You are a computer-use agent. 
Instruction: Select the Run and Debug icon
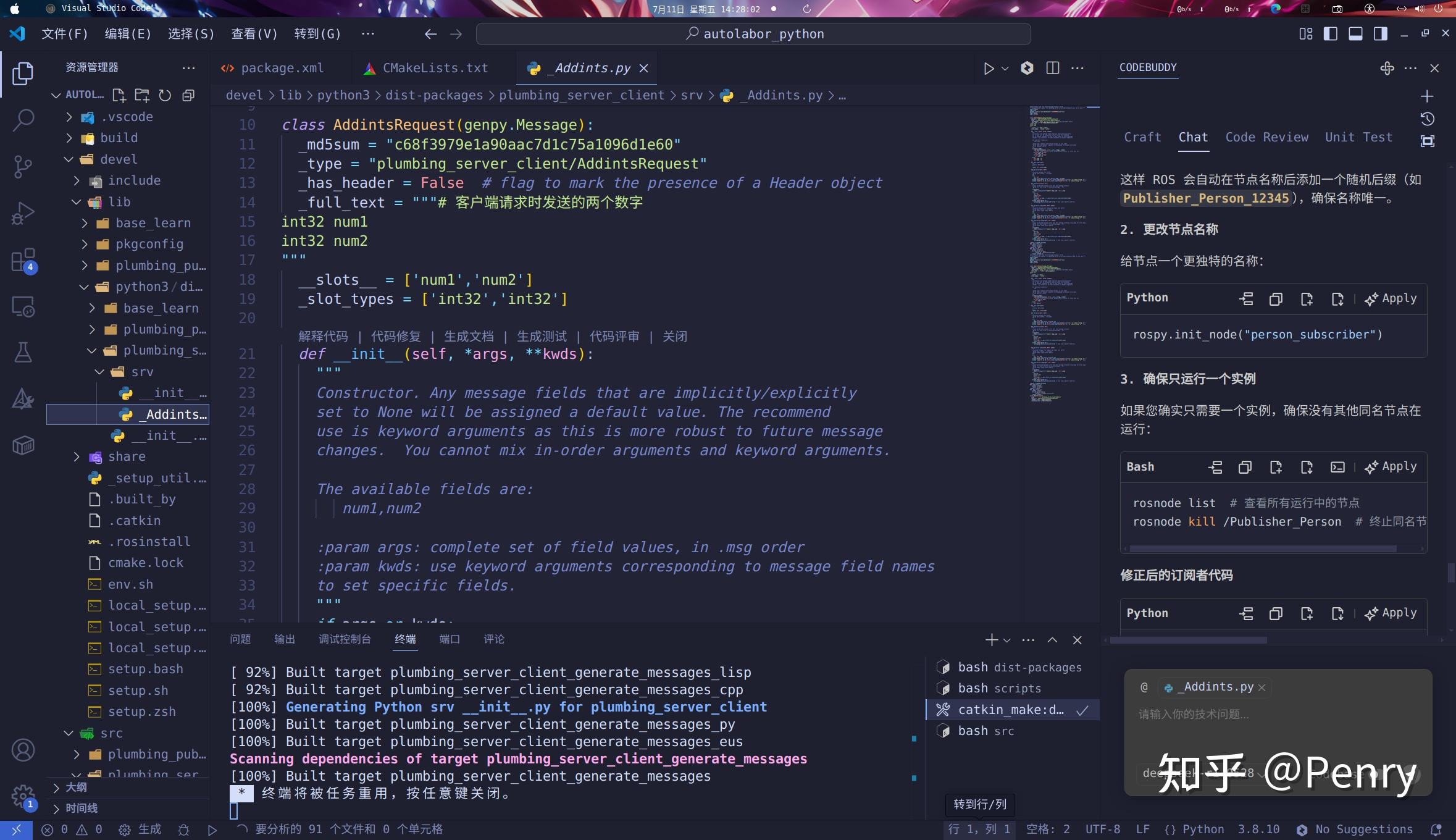(x=23, y=212)
